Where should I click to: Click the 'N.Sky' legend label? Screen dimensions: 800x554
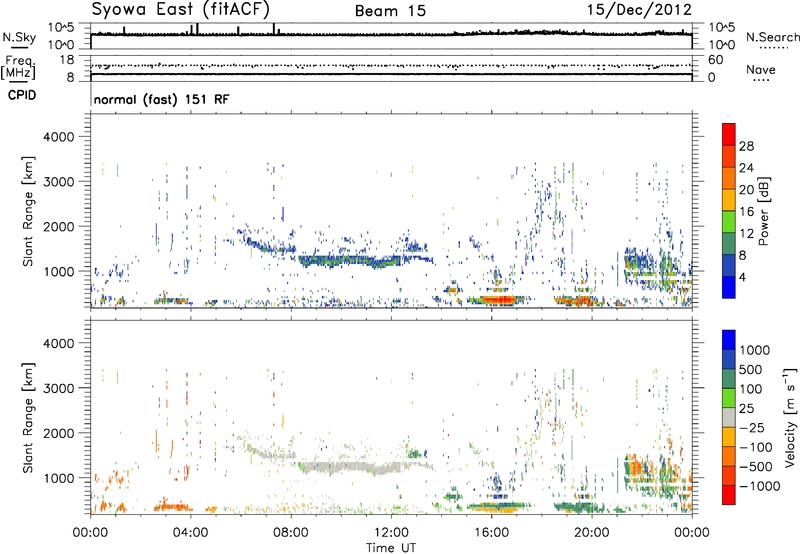coord(19,37)
